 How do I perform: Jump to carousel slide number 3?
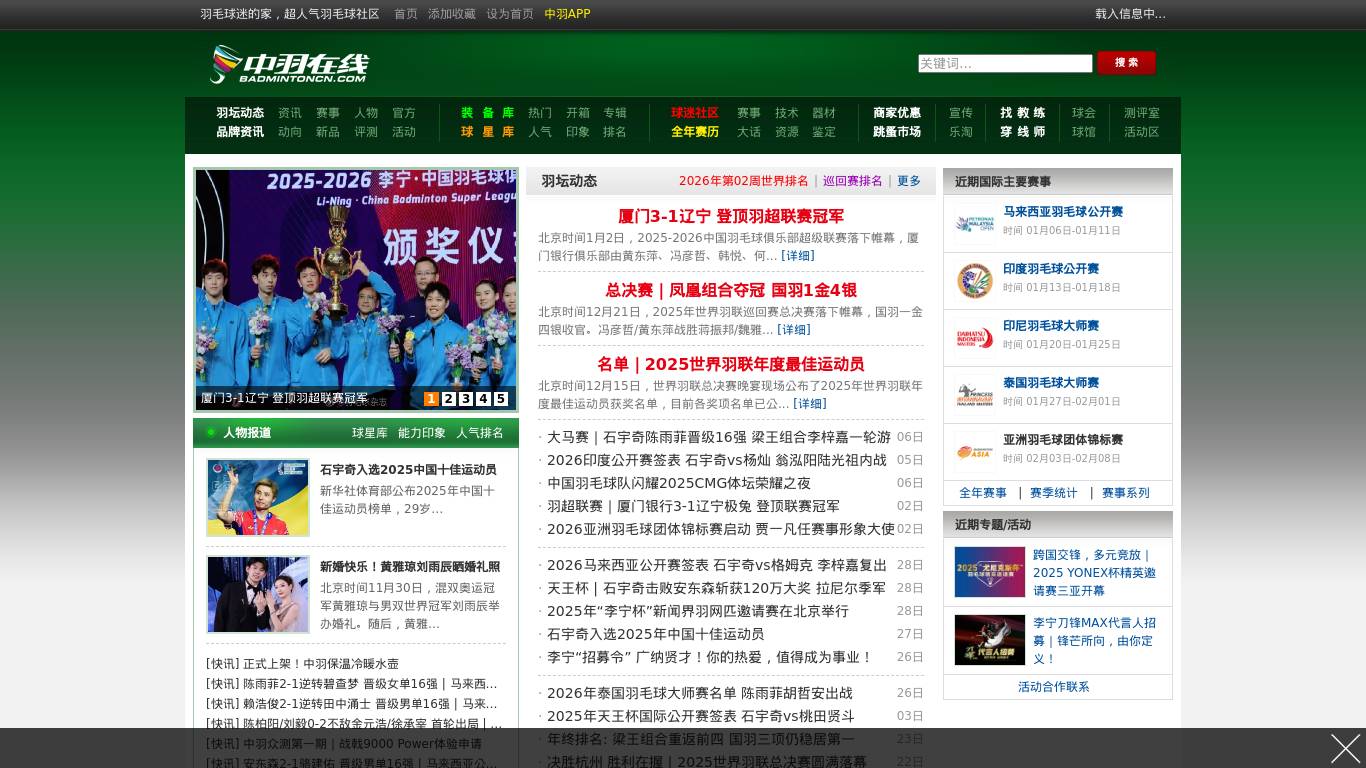pyautogui.click(x=465, y=398)
